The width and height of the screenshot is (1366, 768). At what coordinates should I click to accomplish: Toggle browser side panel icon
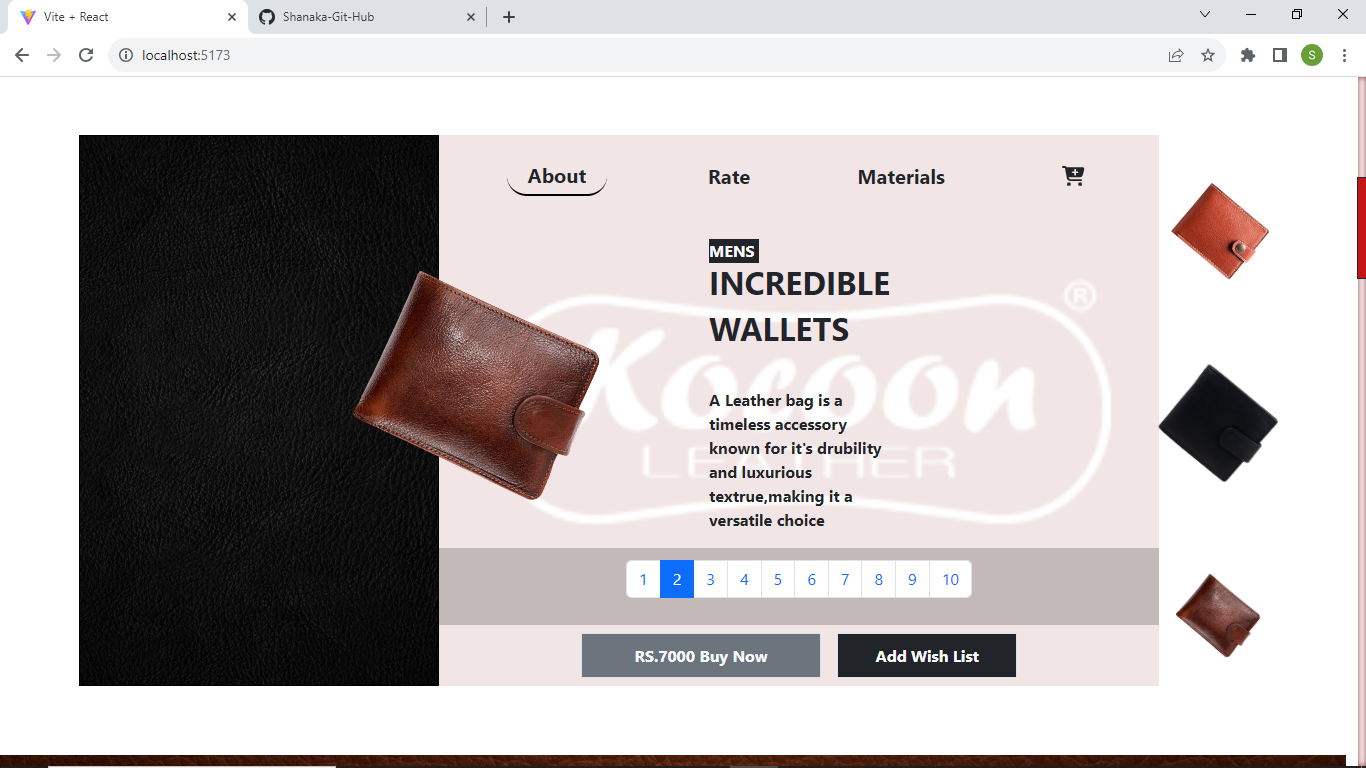point(1279,55)
